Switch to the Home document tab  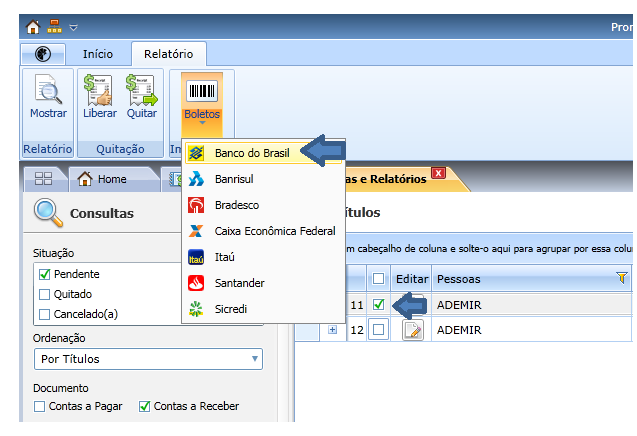(112, 179)
